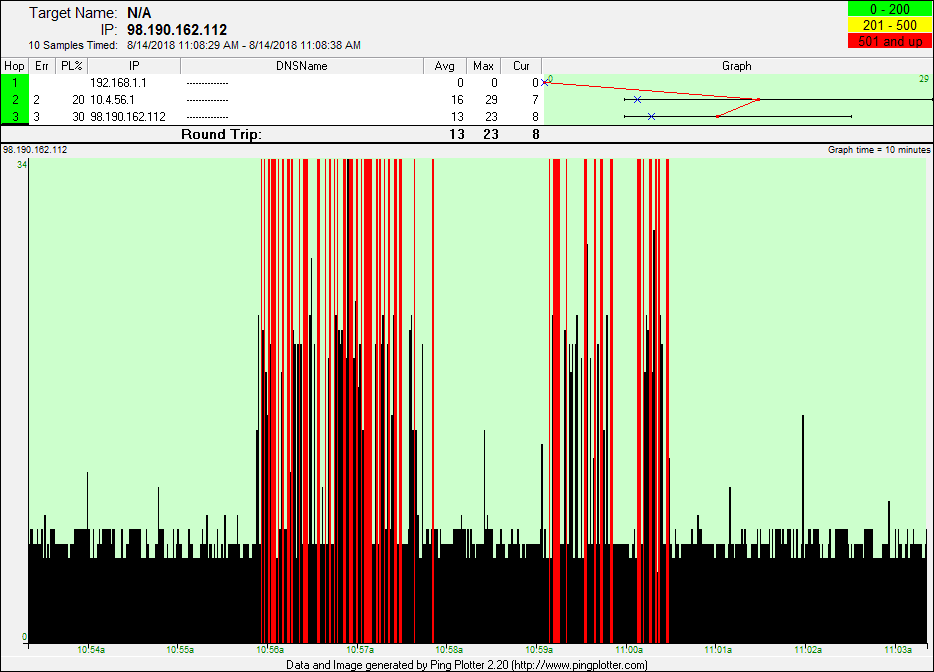Click the Avg column header

click(444, 66)
